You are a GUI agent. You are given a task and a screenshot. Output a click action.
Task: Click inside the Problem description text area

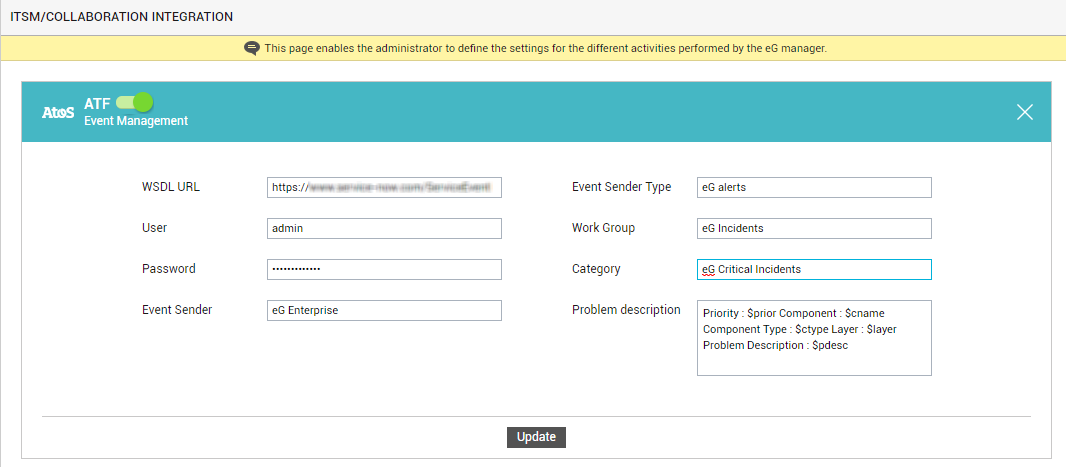coord(814,338)
